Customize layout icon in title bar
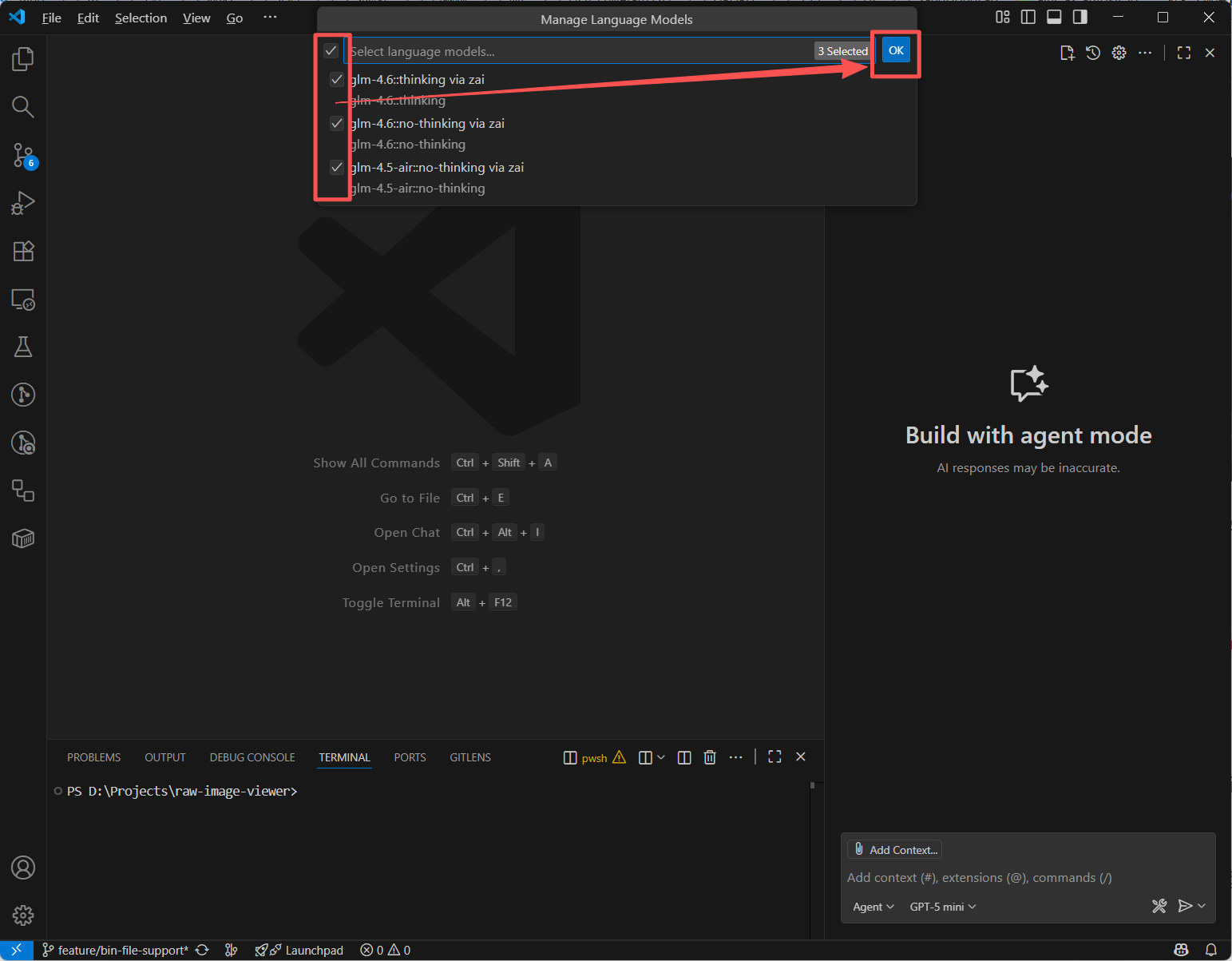Screen dimensions: 1232x961 click(x=1003, y=17)
